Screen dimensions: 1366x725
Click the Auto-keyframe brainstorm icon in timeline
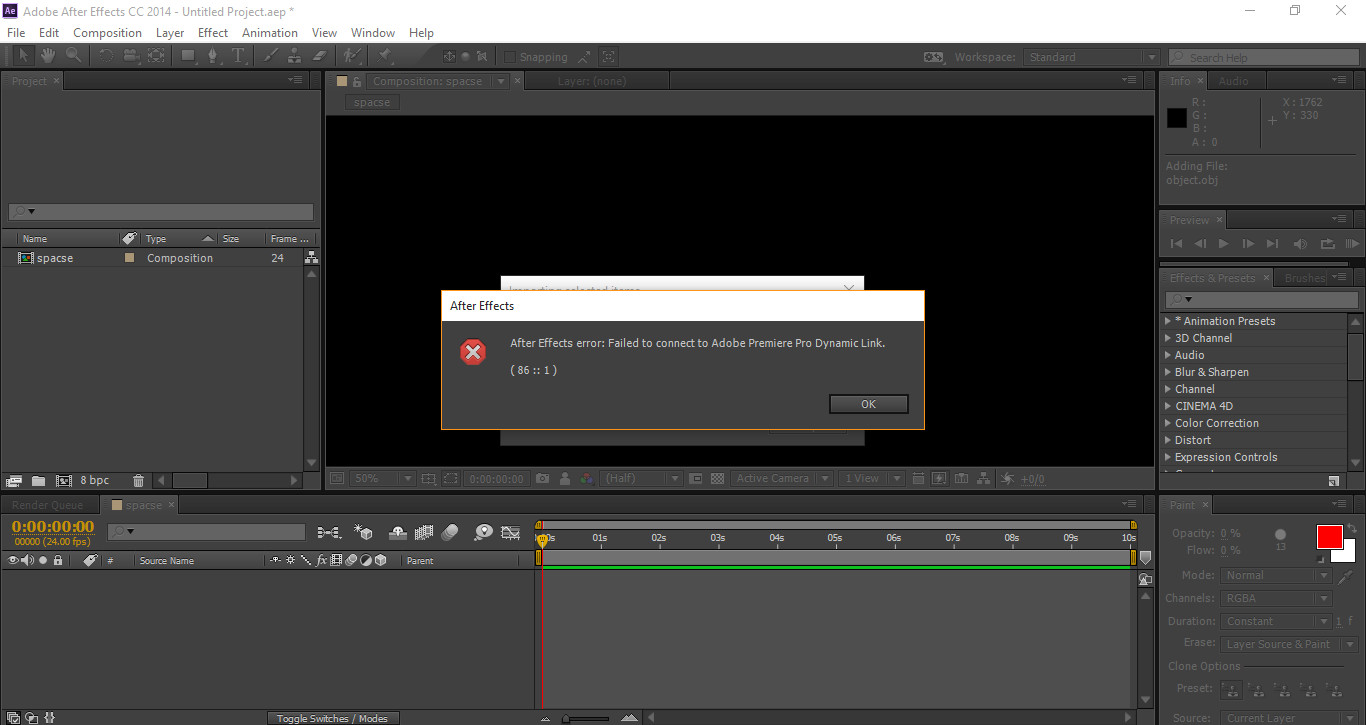coord(484,533)
